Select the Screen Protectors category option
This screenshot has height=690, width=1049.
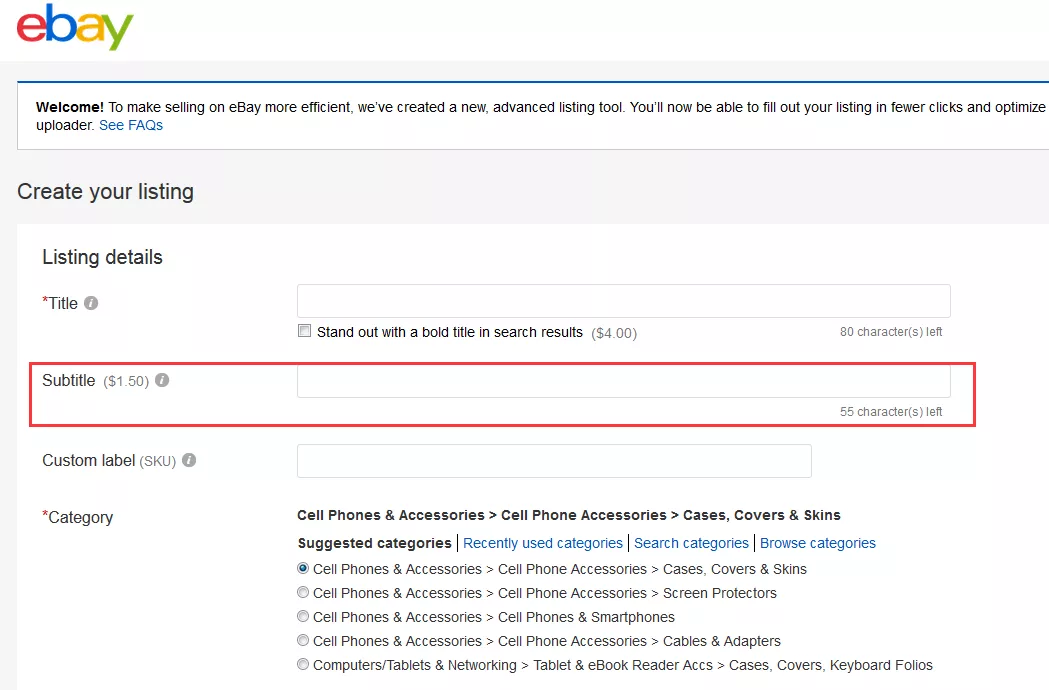click(x=303, y=592)
